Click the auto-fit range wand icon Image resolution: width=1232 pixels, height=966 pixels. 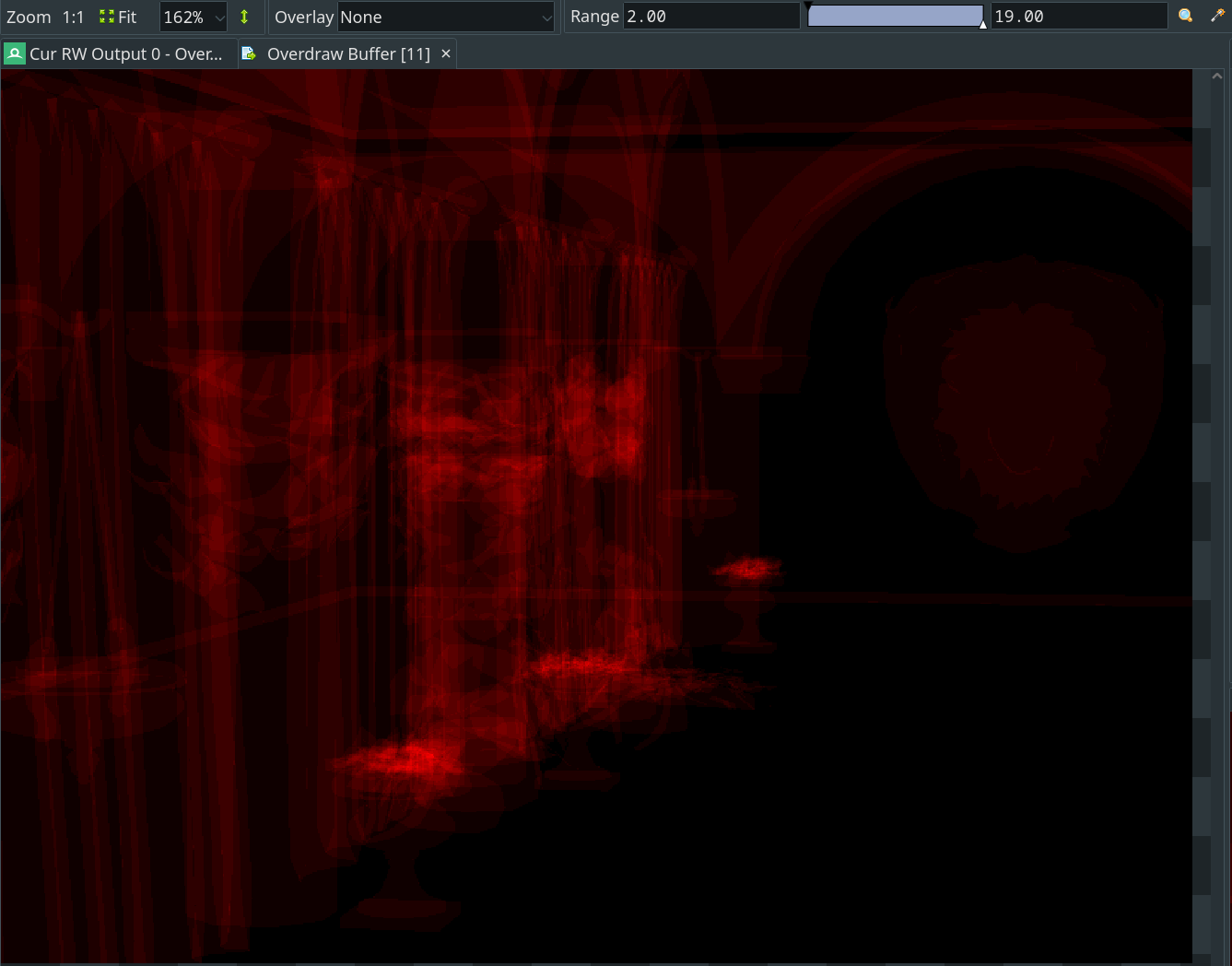(1216, 17)
